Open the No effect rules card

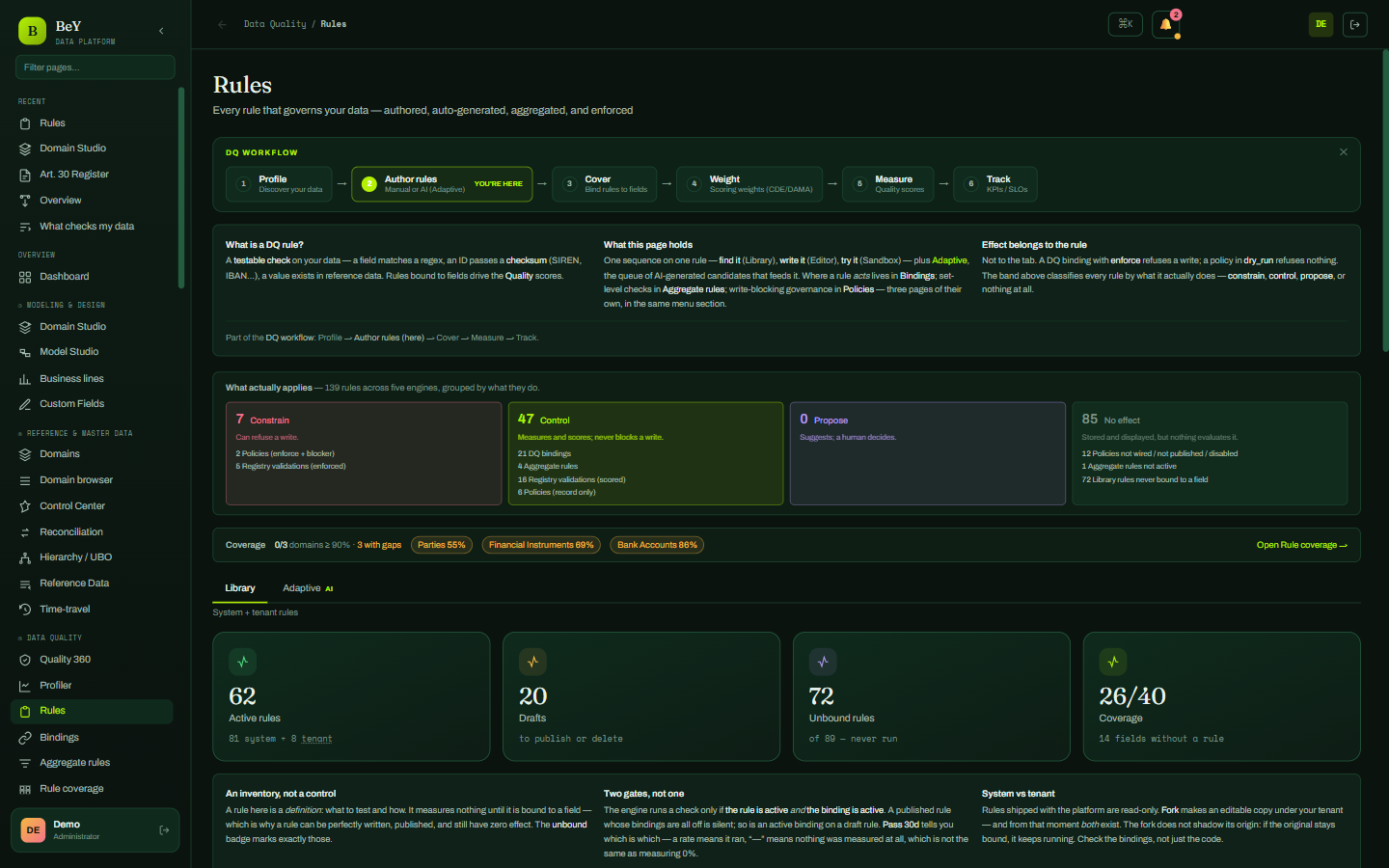coord(1210,453)
